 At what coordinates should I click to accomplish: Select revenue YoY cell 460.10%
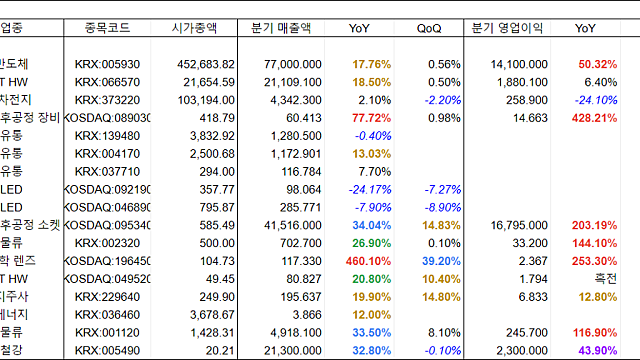(x=368, y=261)
